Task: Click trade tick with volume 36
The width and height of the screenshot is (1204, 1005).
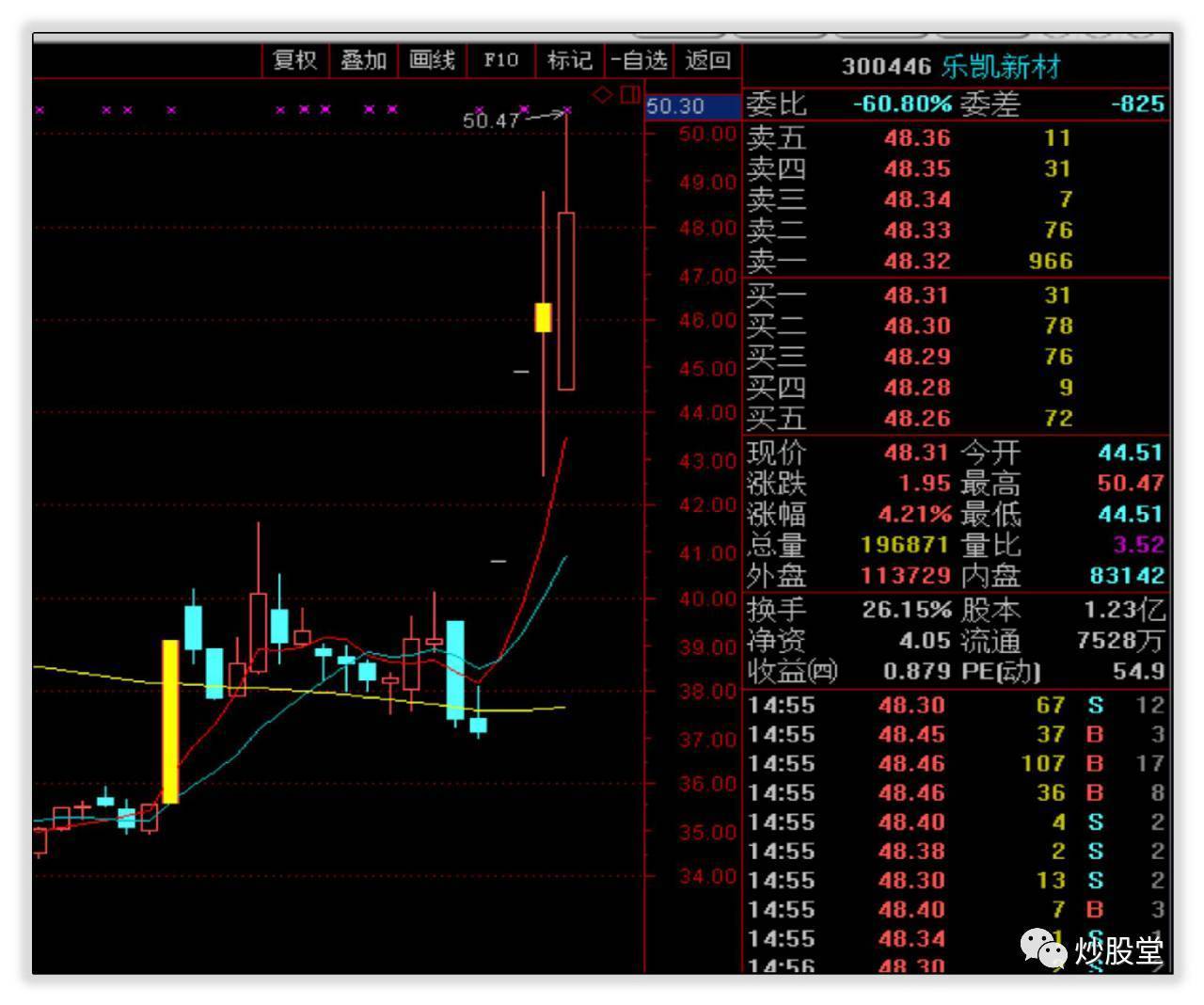Action: pyautogui.click(x=957, y=792)
